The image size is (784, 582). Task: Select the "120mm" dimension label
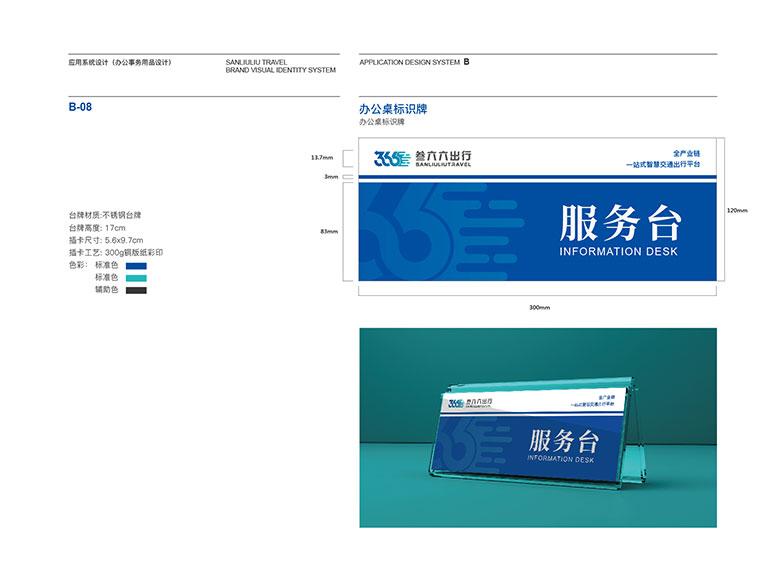tap(737, 210)
